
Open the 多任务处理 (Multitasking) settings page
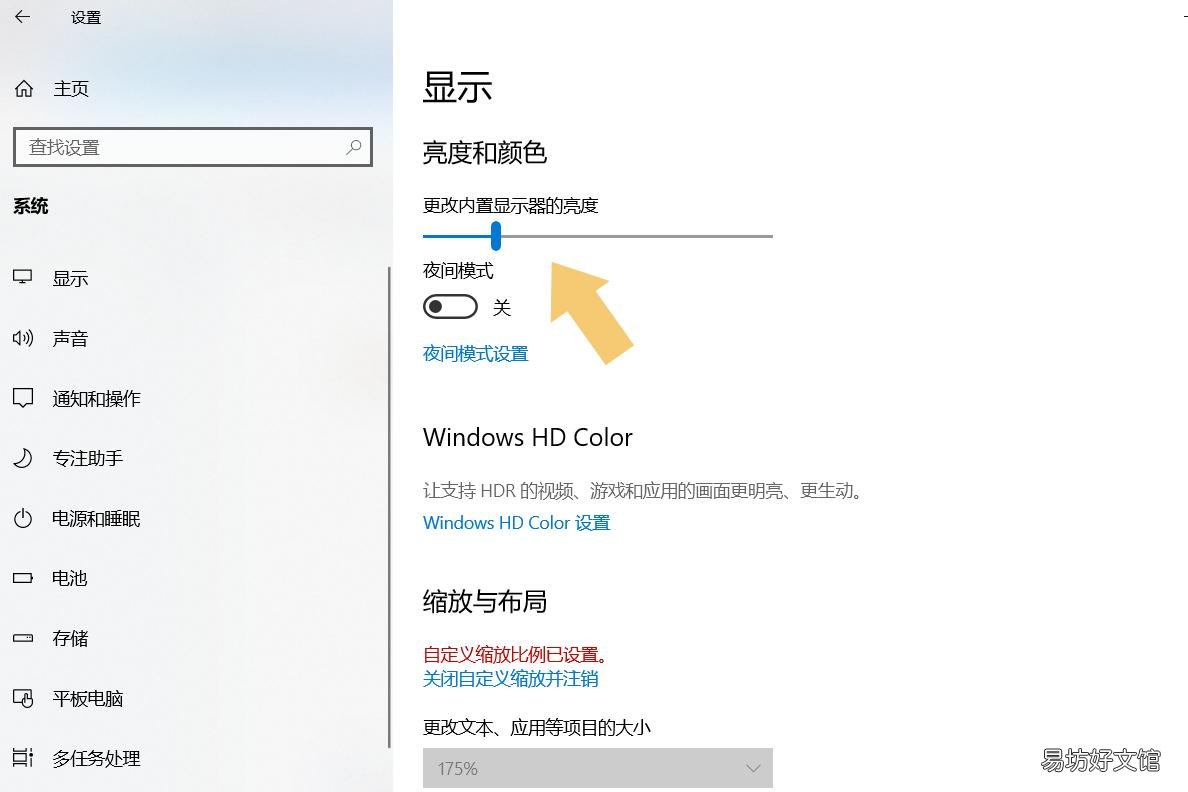[96, 758]
